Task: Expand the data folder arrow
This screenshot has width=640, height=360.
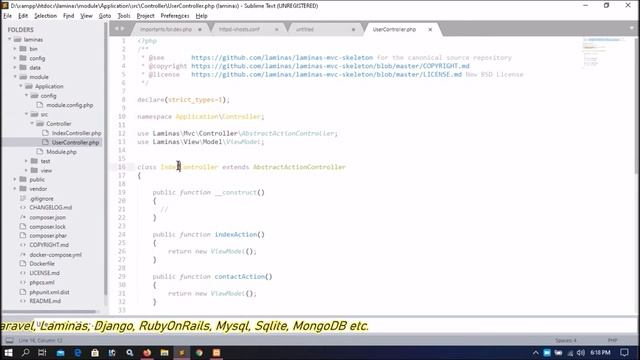Action: tap(15, 67)
